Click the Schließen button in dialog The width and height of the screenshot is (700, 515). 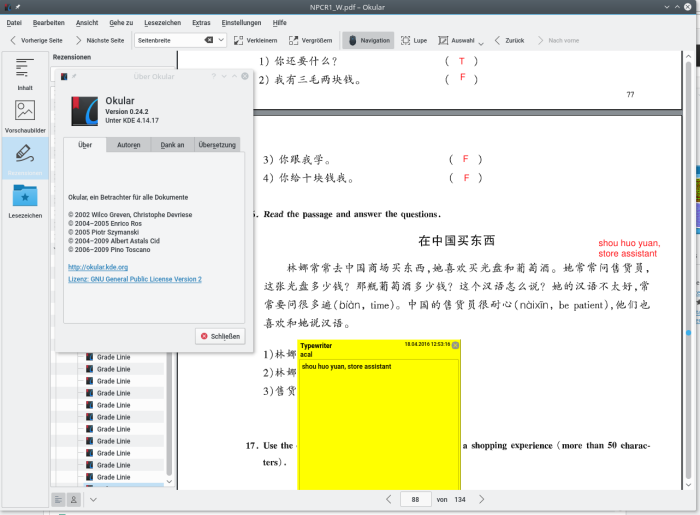[x=220, y=336]
